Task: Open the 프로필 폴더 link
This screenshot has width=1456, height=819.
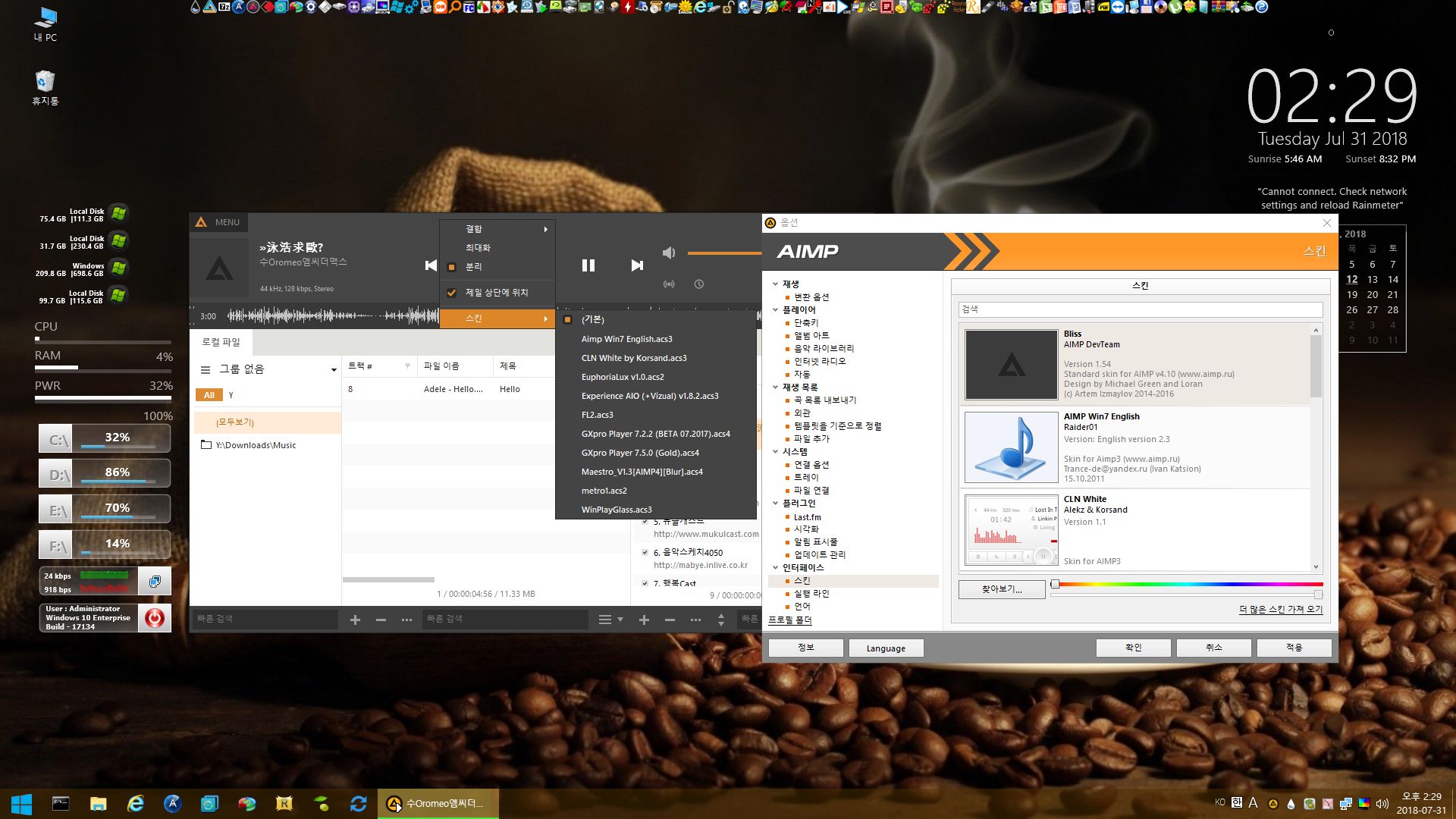Action: [x=789, y=620]
